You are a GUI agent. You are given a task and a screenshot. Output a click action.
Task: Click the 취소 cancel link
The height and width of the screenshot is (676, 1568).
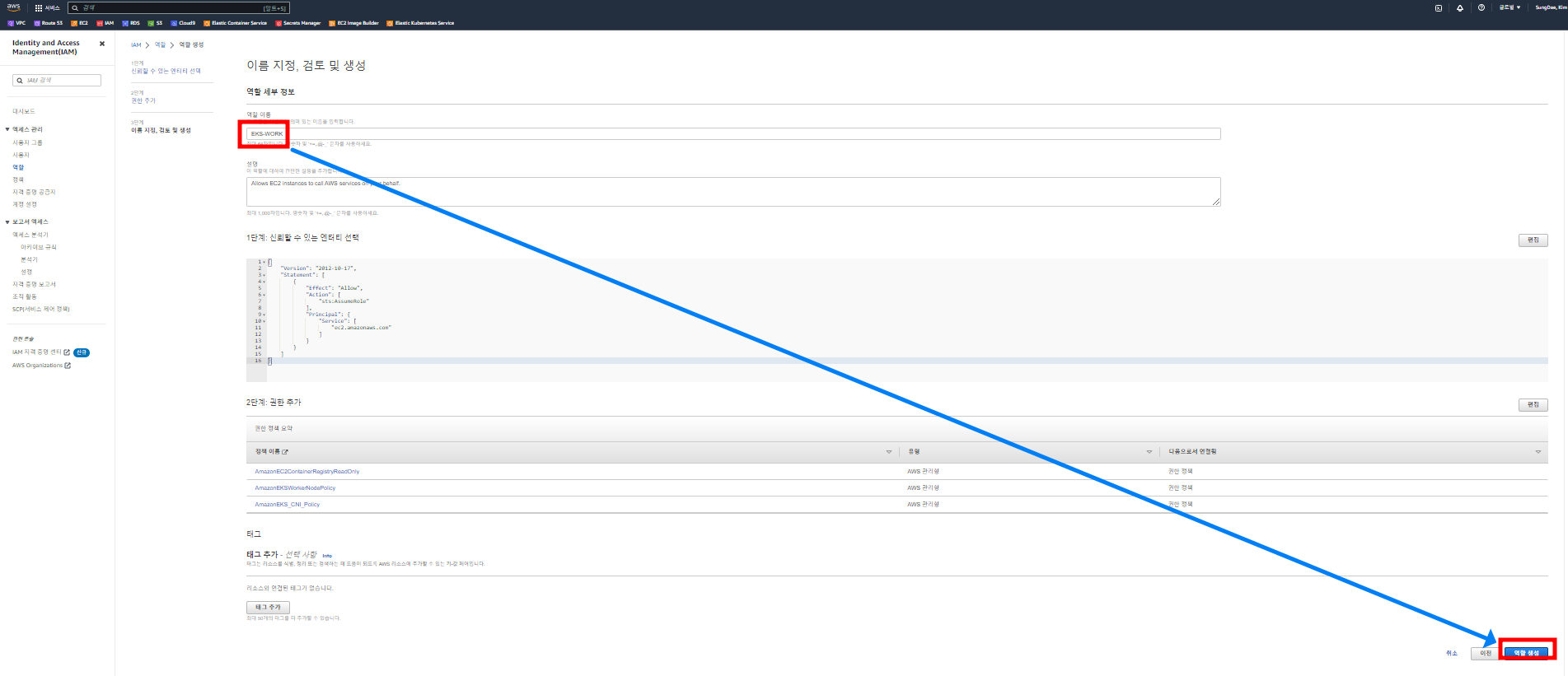point(1452,653)
